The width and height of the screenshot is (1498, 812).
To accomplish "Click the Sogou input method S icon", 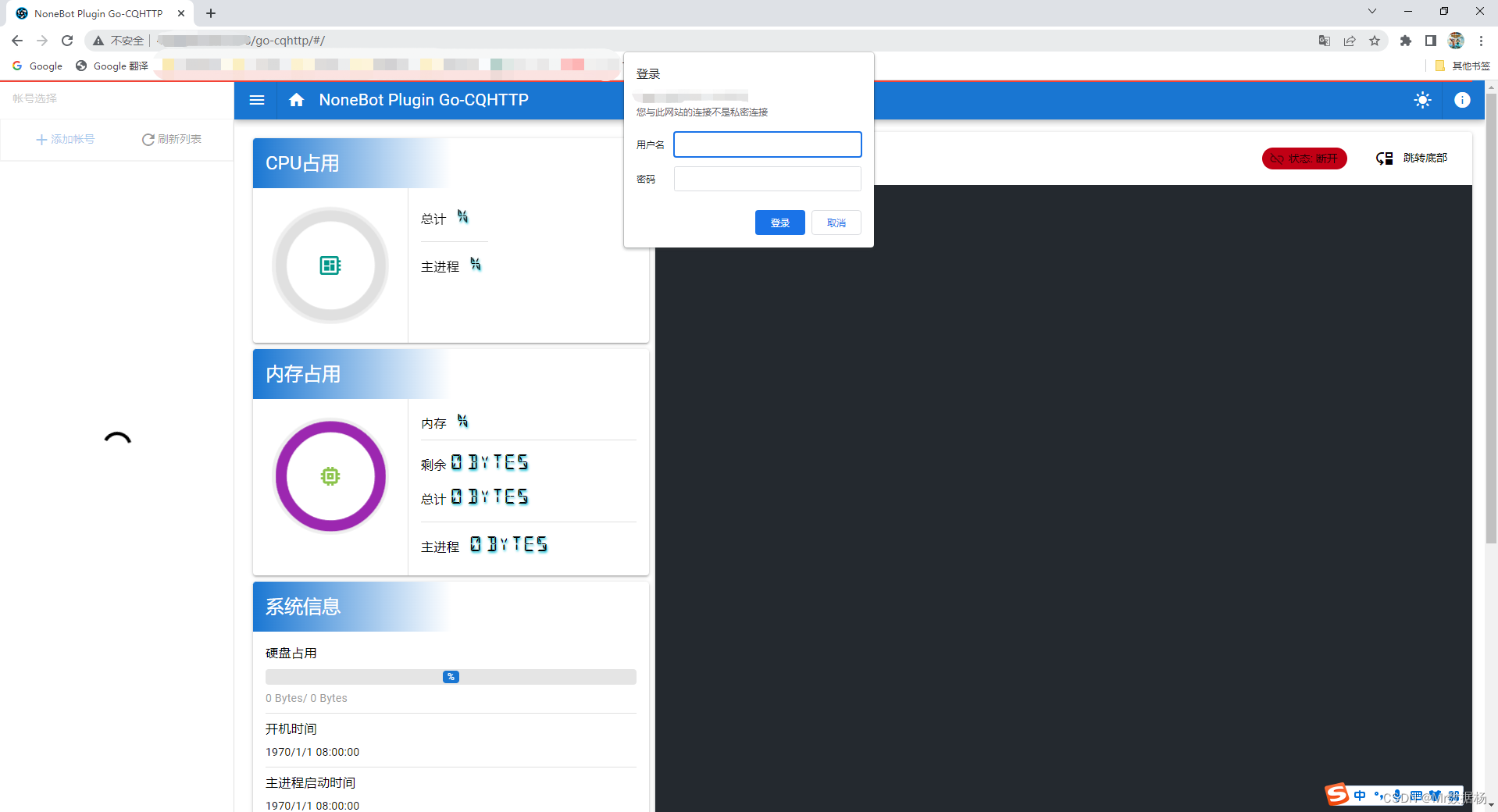I will [x=1336, y=794].
